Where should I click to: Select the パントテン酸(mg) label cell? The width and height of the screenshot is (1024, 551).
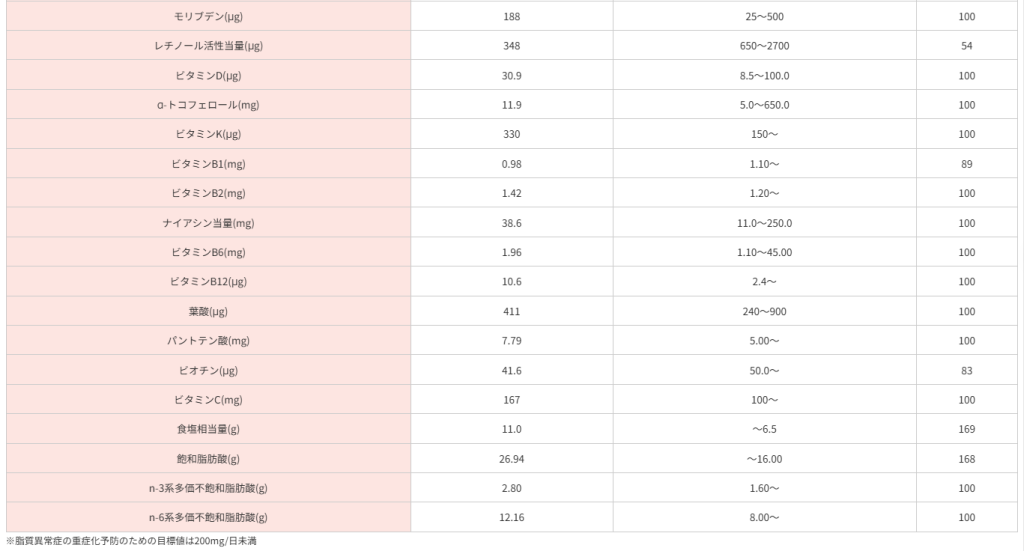(208, 341)
